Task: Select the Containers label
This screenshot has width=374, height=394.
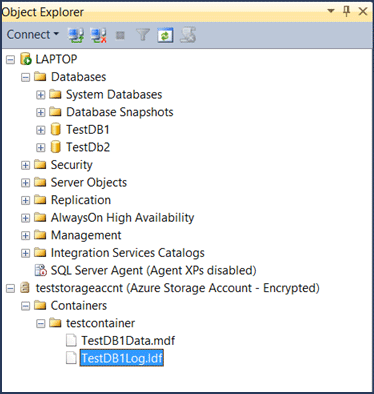Action: pyautogui.click(x=79, y=305)
